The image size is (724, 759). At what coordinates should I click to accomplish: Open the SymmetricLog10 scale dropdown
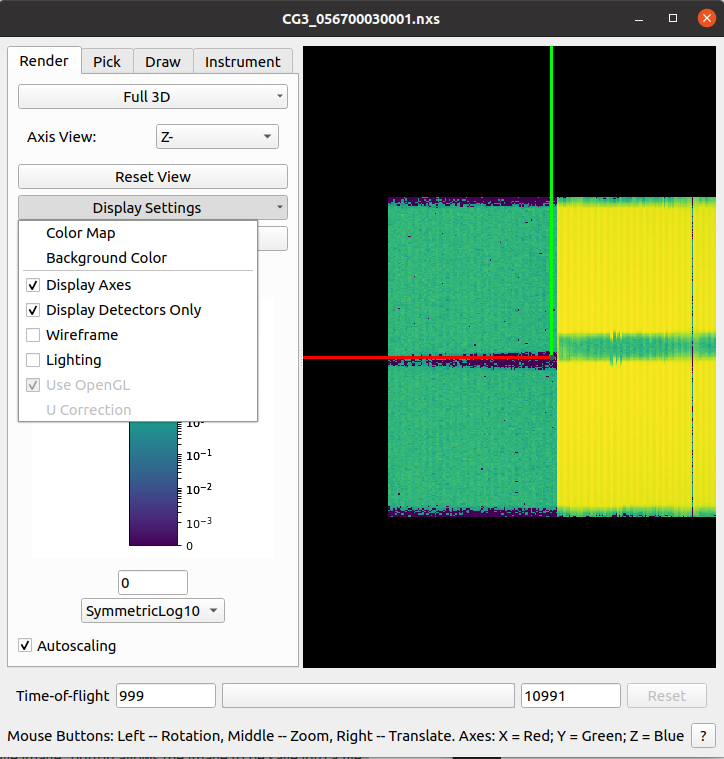(x=153, y=611)
